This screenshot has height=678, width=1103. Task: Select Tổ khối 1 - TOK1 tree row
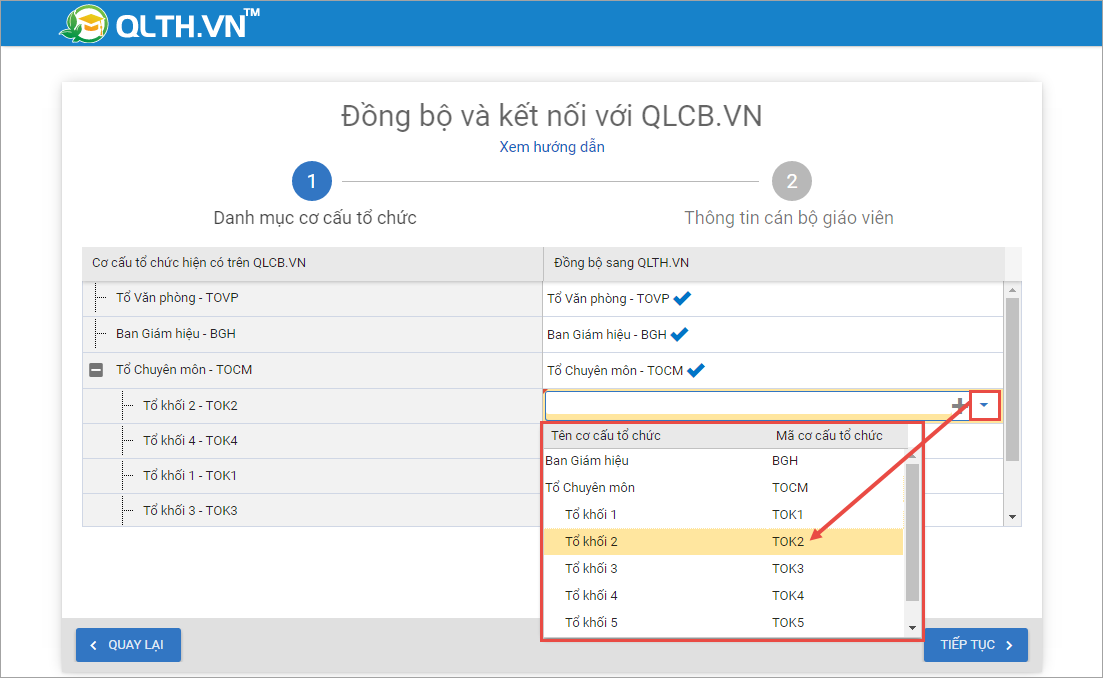pos(312,476)
